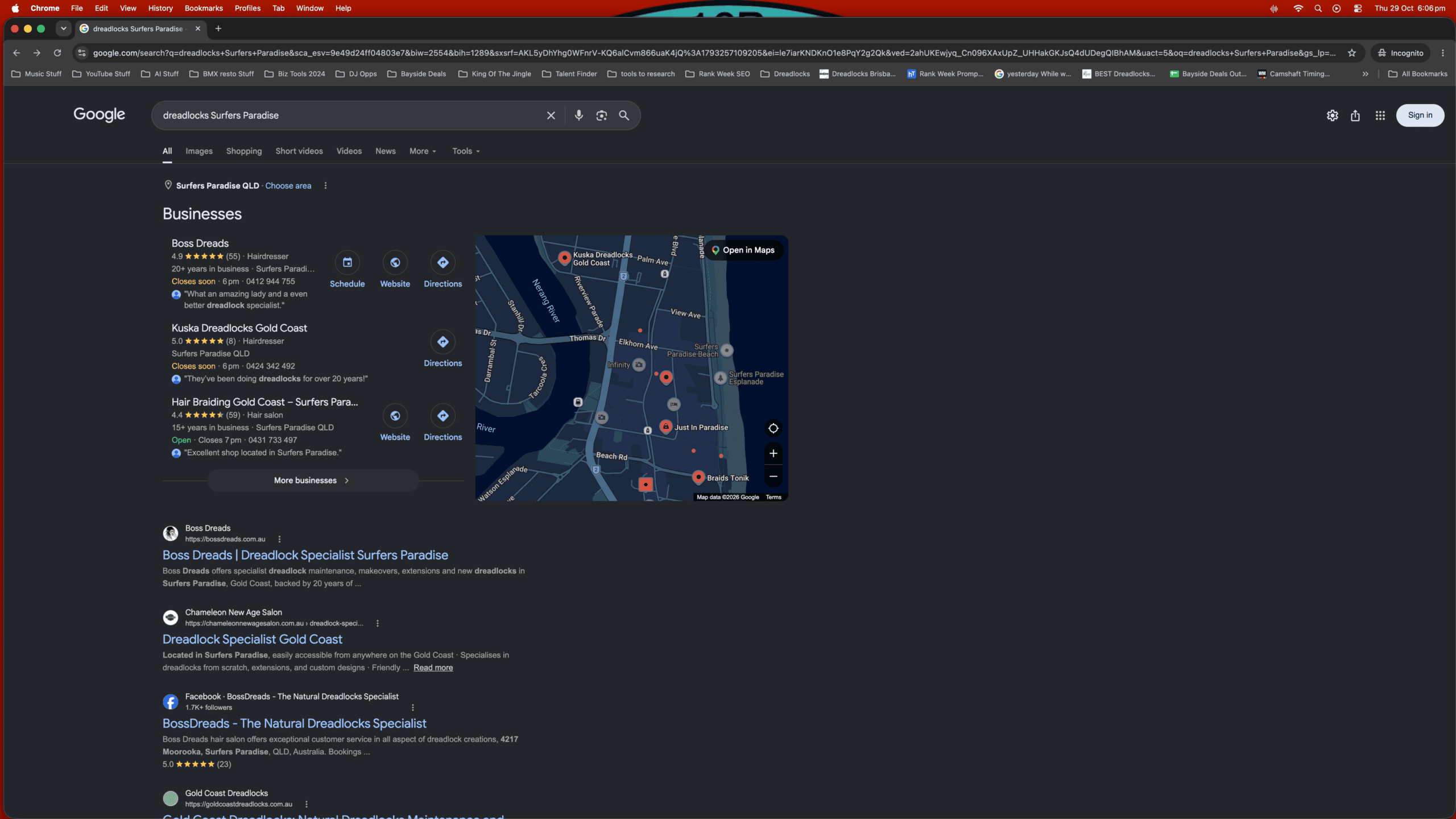
Task: Clear the search box with the X icon
Action: [x=551, y=115]
